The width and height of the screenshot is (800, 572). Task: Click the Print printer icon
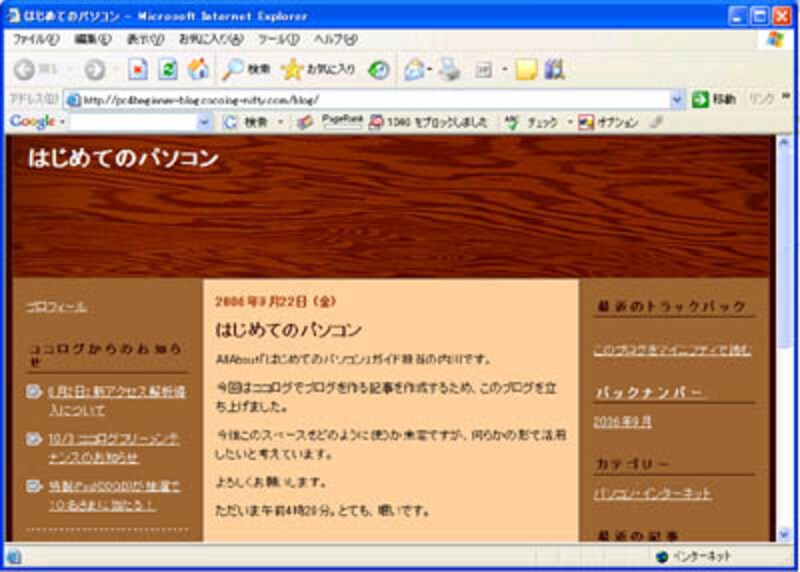pos(450,69)
